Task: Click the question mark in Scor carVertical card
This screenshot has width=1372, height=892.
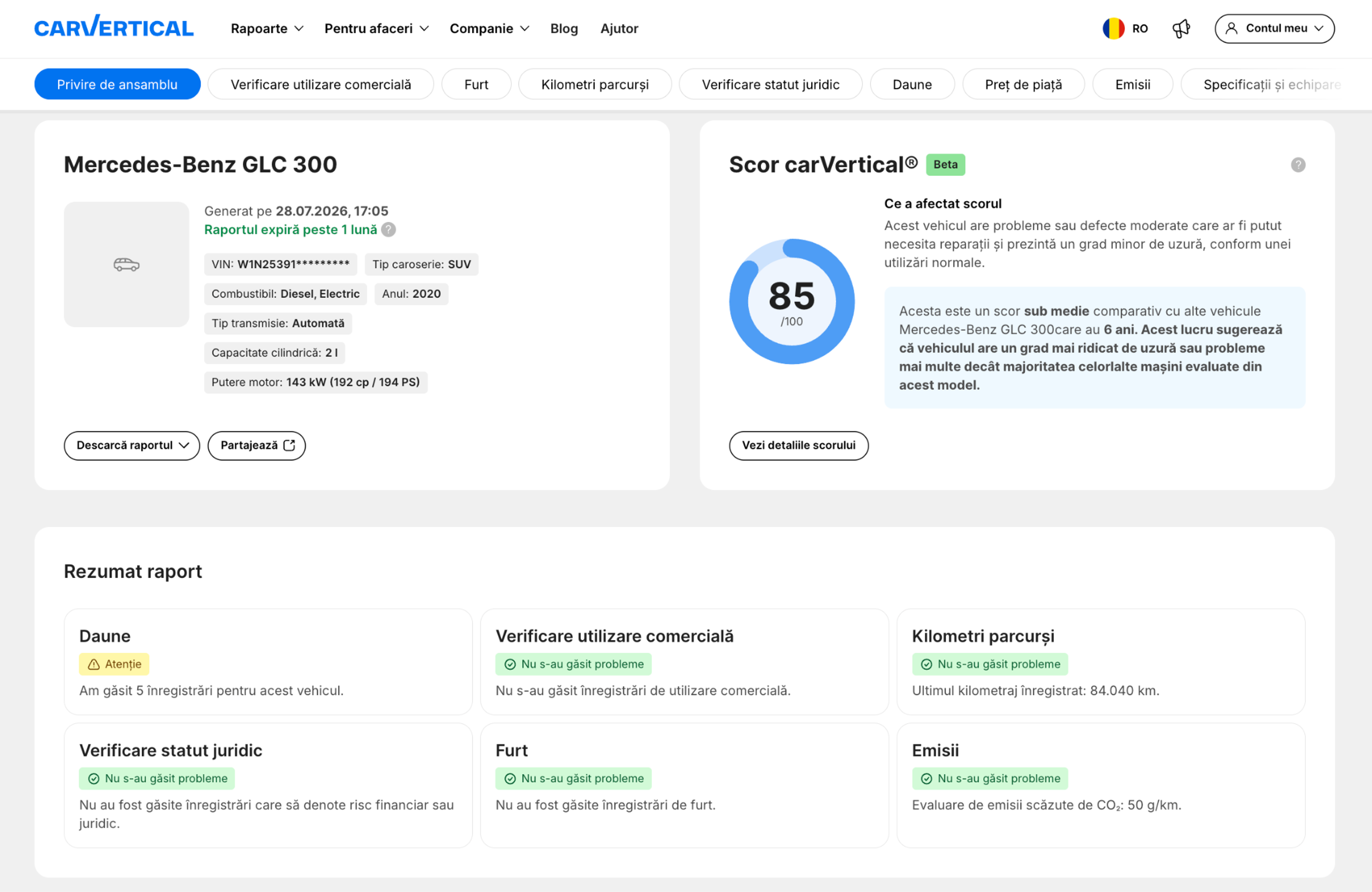Action: [x=1298, y=165]
